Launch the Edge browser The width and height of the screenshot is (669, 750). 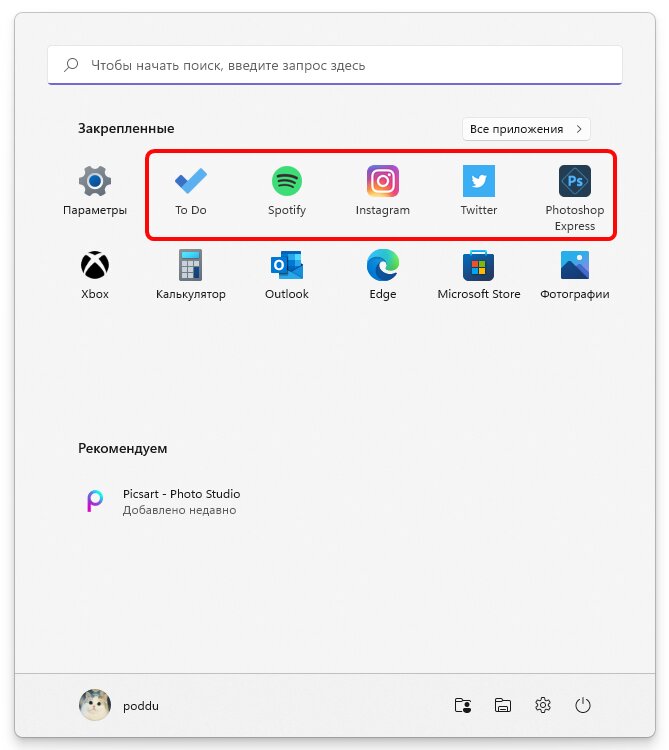(383, 275)
